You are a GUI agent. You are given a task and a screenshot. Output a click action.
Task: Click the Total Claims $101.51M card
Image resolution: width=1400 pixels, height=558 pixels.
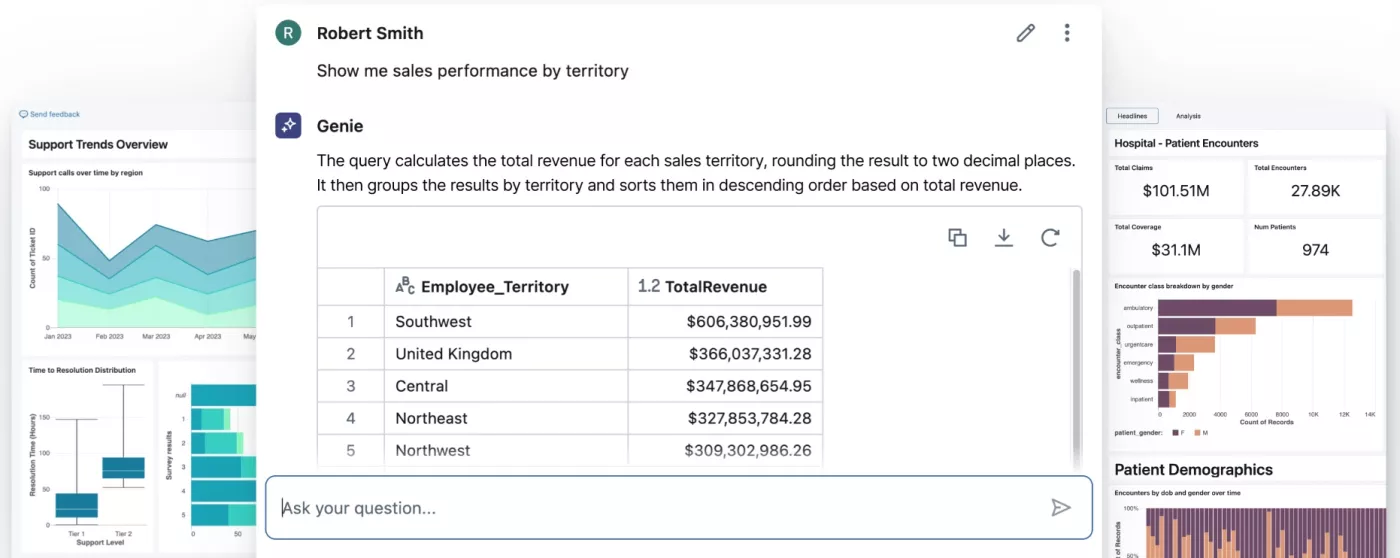click(1175, 184)
